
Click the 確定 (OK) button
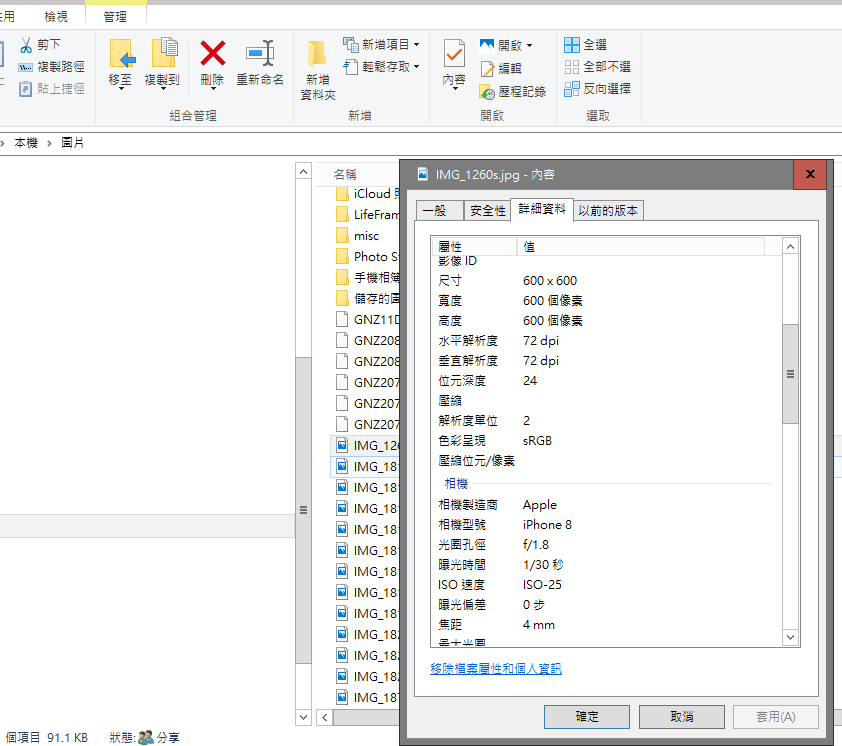pyautogui.click(x=587, y=717)
